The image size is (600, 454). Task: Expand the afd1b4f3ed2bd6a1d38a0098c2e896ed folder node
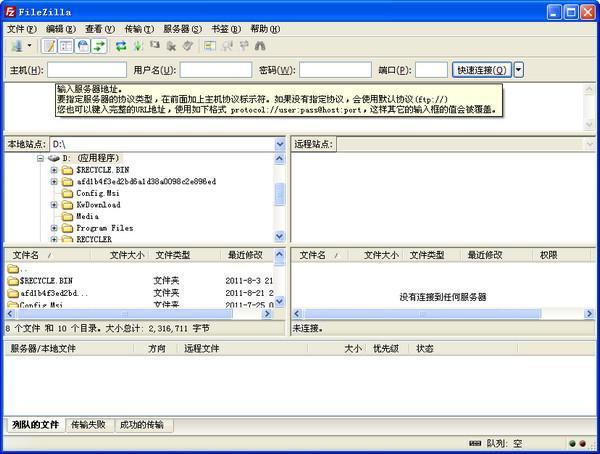[x=54, y=181]
